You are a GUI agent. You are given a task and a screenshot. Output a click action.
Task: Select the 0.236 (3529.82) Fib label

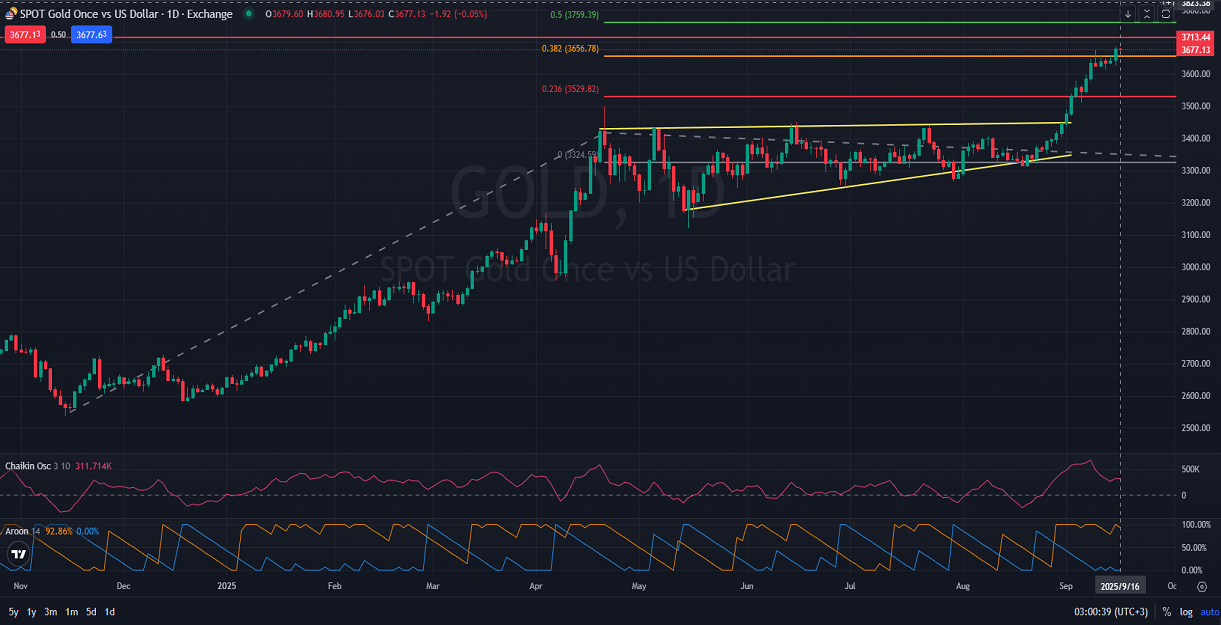[x=570, y=89]
